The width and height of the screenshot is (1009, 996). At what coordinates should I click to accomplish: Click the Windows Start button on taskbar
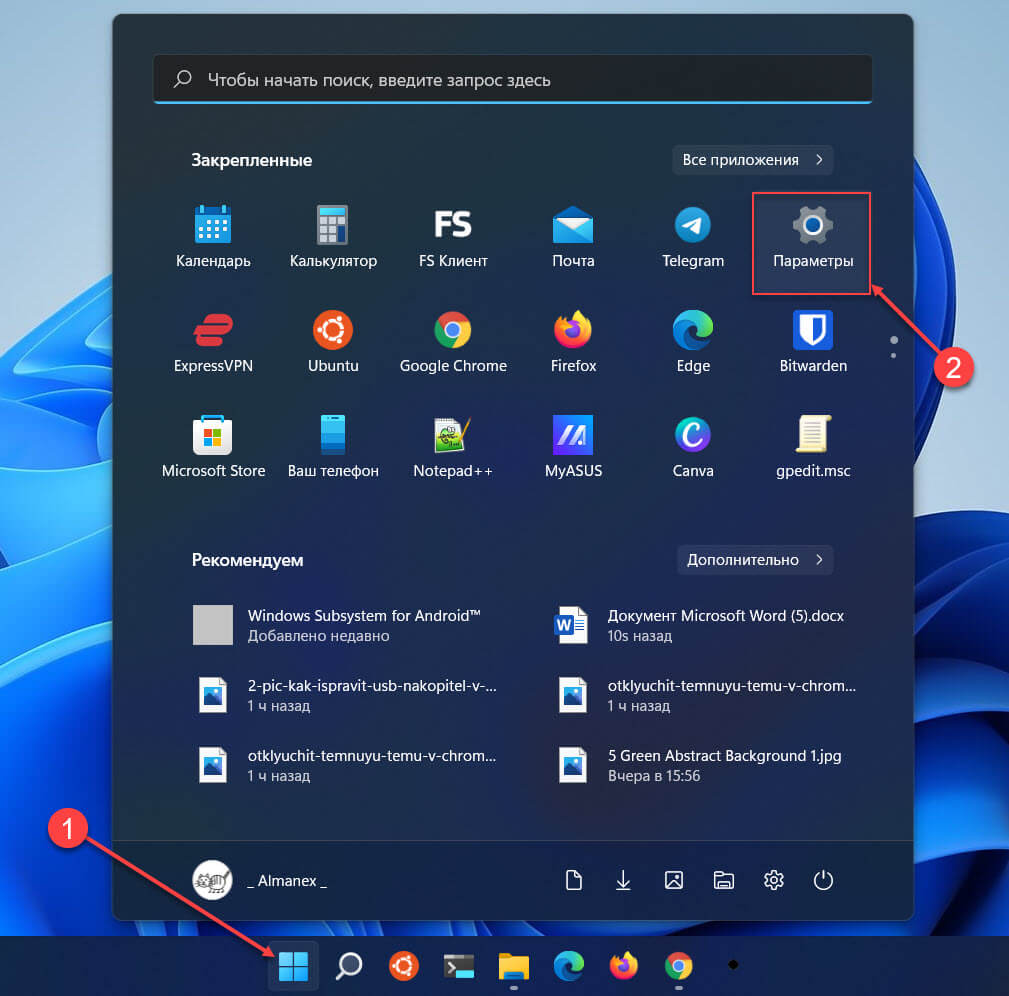(x=293, y=966)
